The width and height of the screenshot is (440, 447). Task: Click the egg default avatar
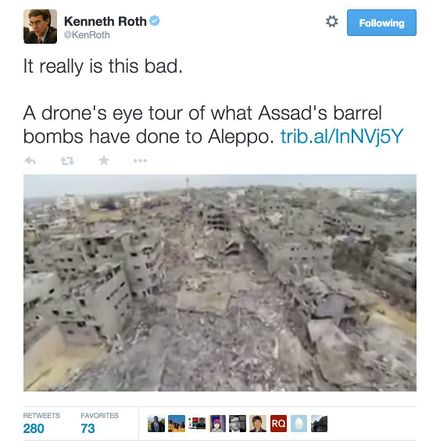click(299, 424)
